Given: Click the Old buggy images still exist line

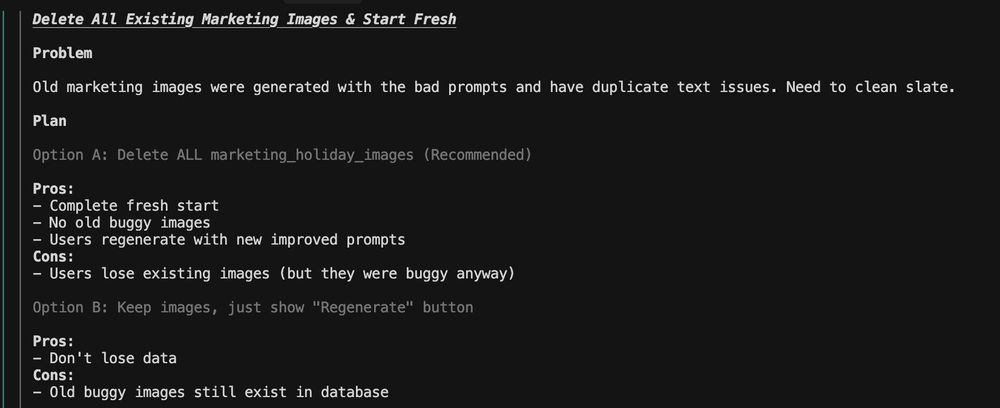Looking at the screenshot, I should [x=210, y=392].
